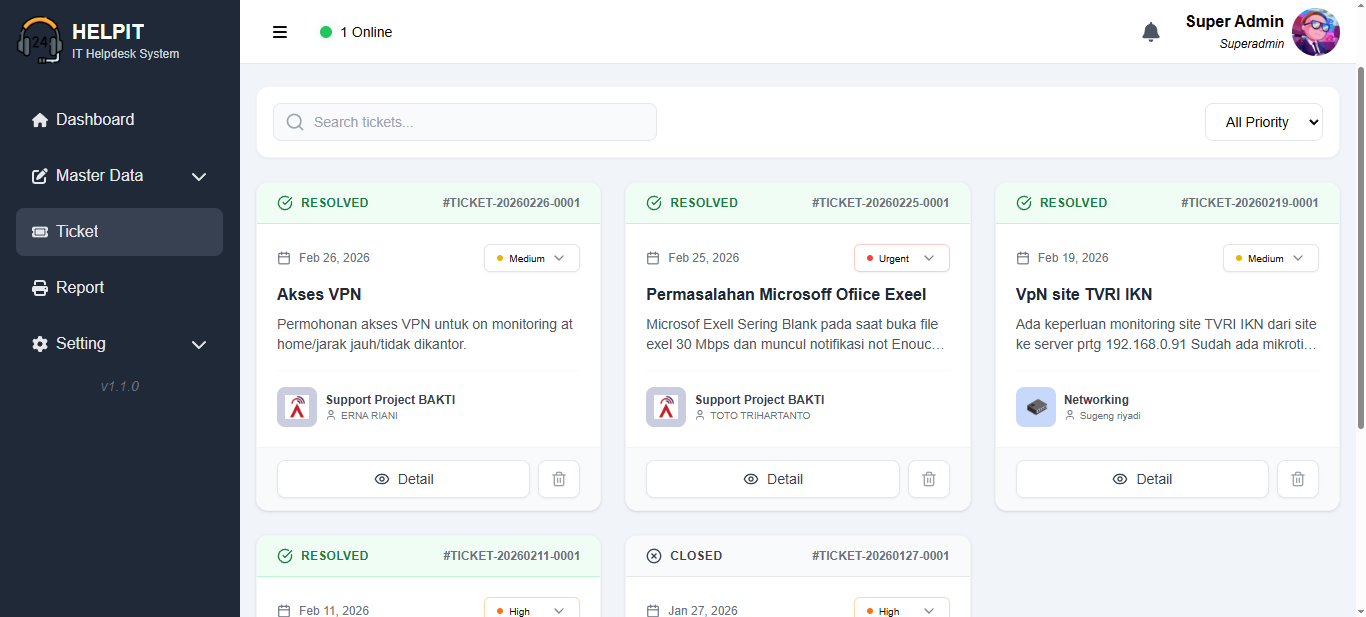
Task: Change the Urgent priority dropdown
Action: [x=901, y=258]
